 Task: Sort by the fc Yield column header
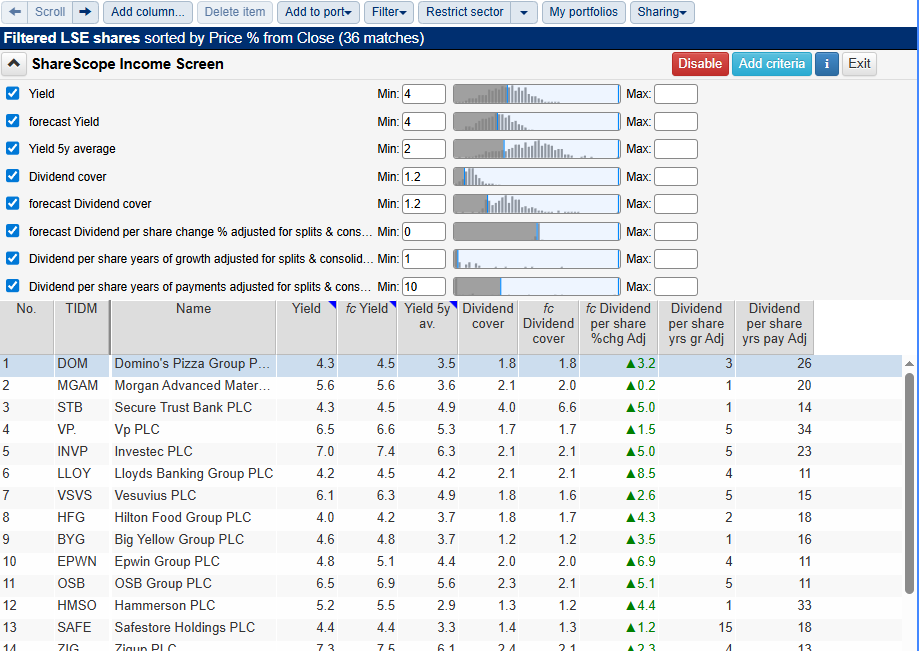pos(367,327)
